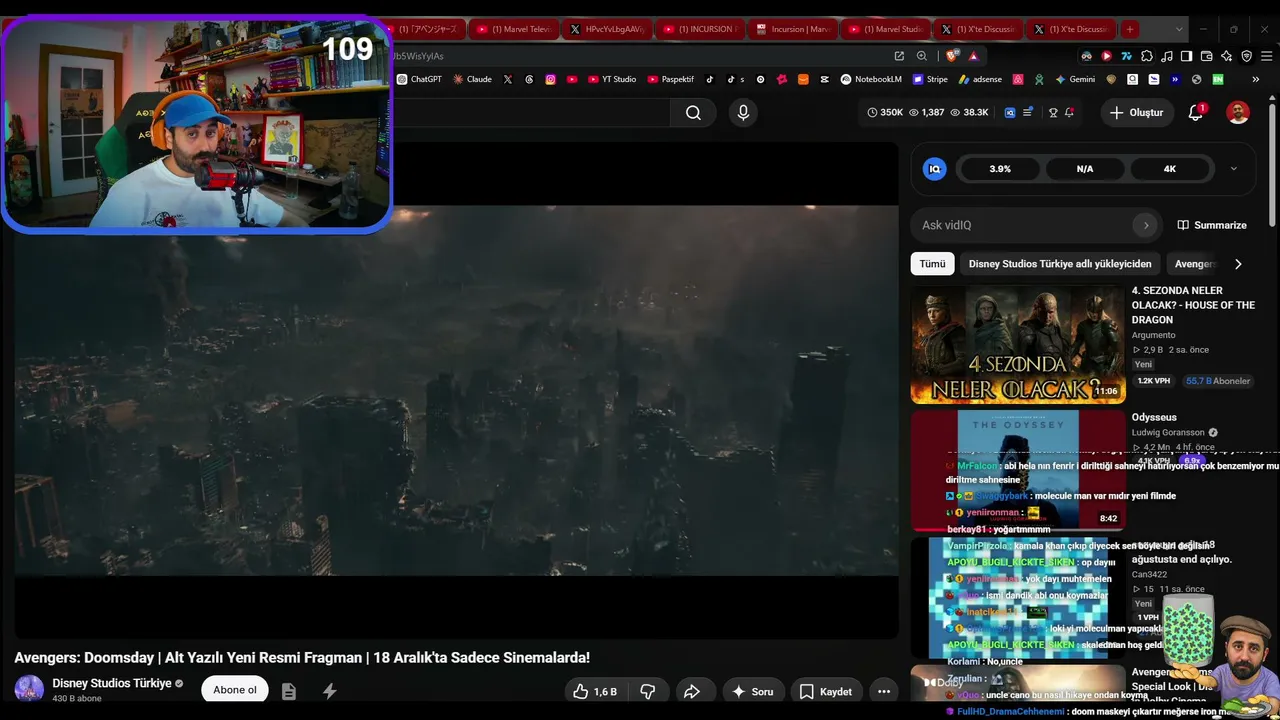Open the Gemini bookmark
The height and width of the screenshot is (720, 1280).
(x=1075, y=79)
